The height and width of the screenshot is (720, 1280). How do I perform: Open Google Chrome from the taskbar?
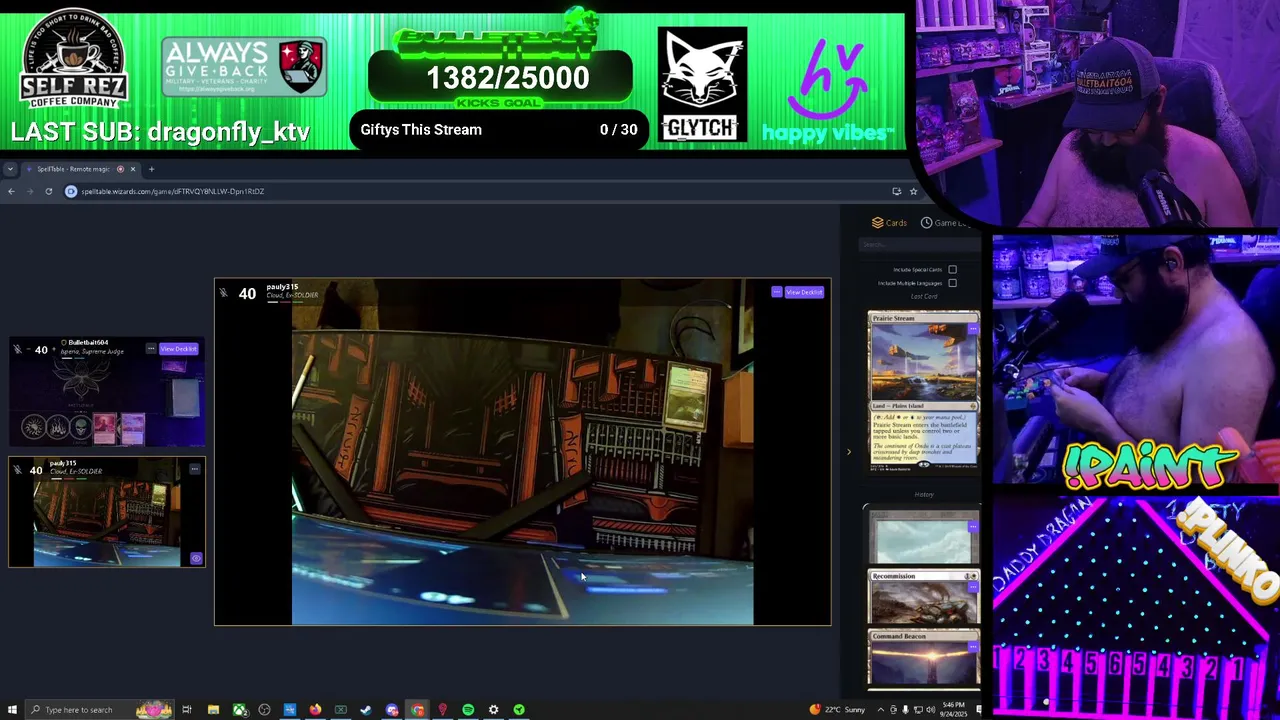[417, 710]
